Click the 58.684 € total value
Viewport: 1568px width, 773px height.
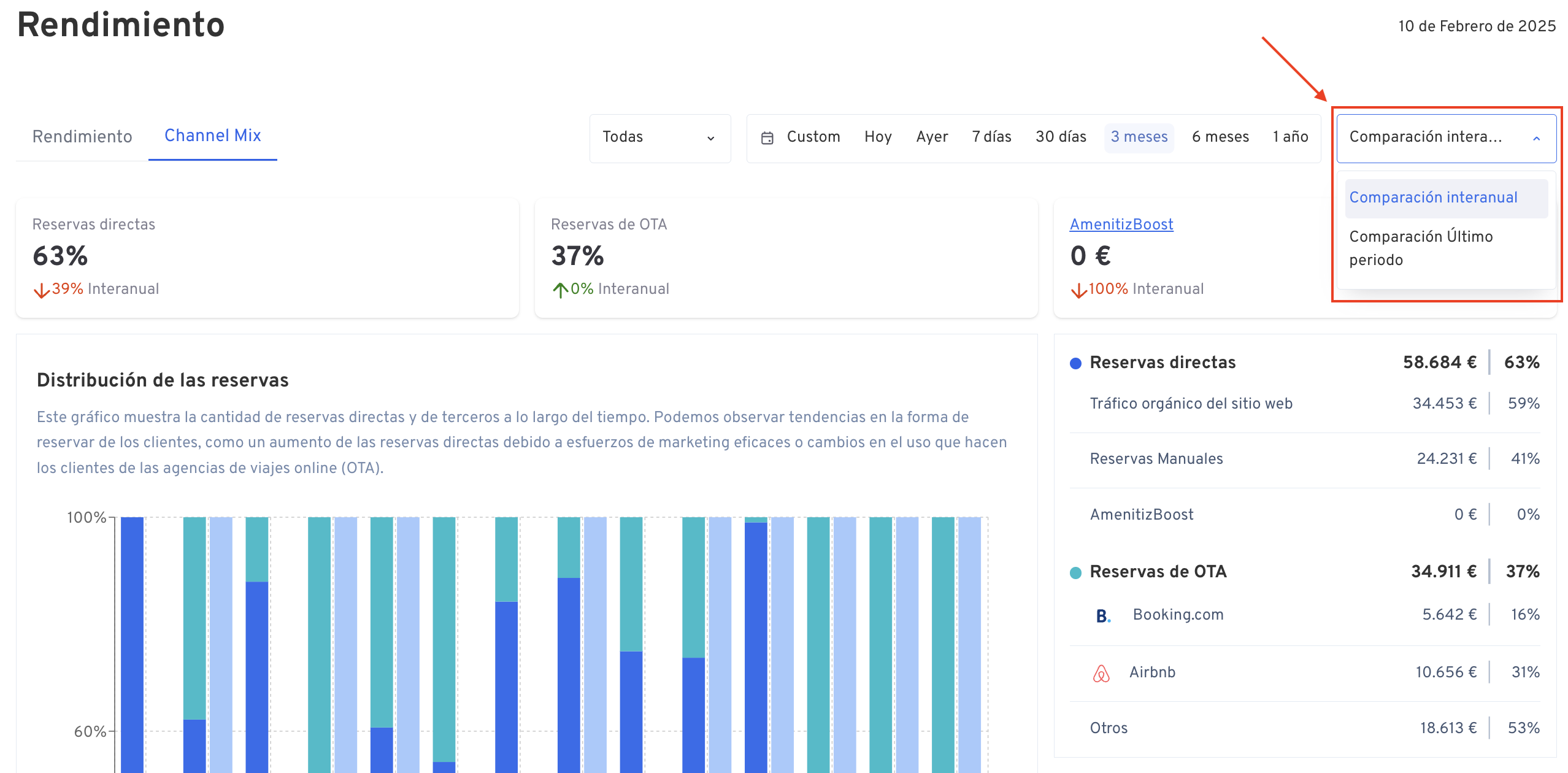(x=1439, y=363)
